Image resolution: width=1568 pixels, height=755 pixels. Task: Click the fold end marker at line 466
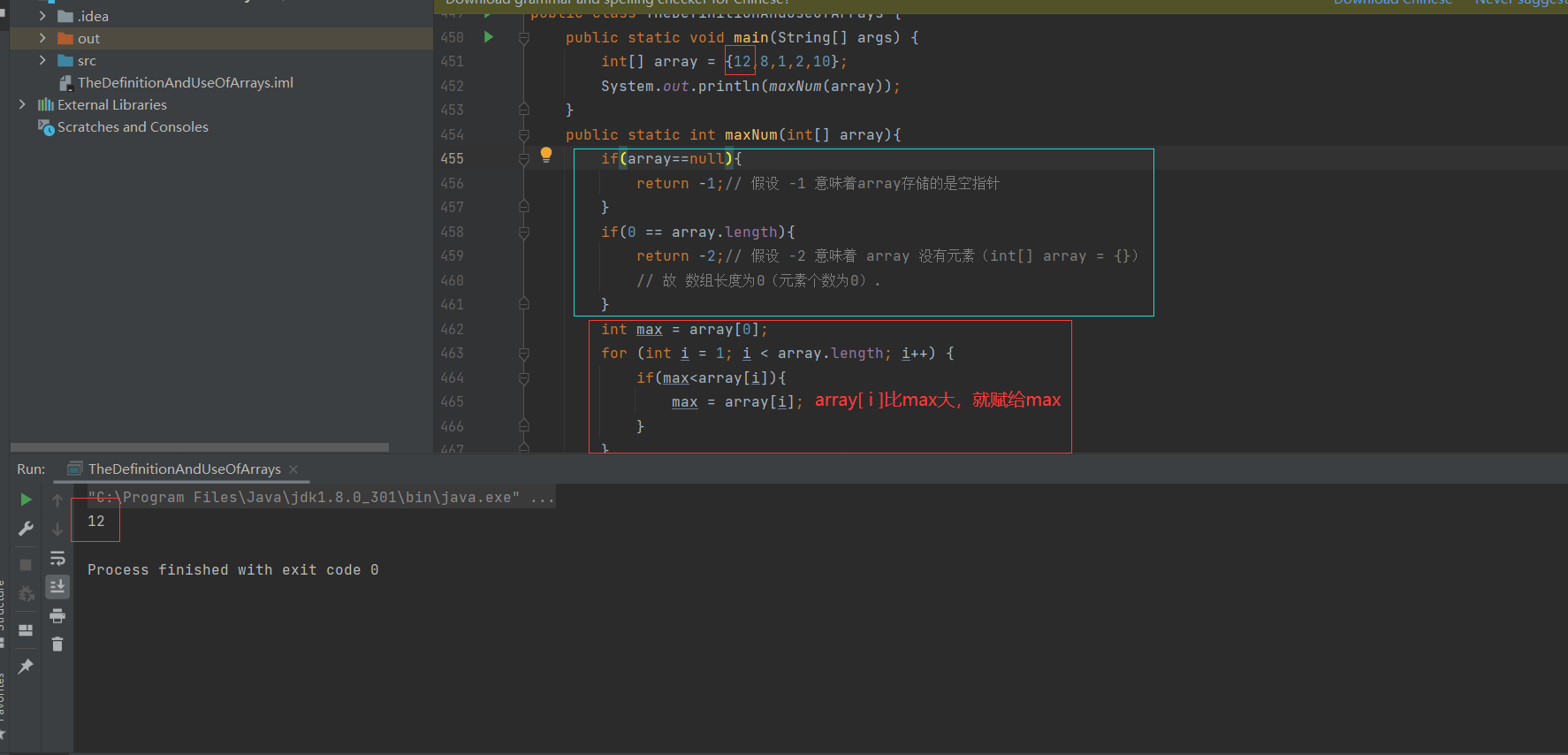pos(523,425)
